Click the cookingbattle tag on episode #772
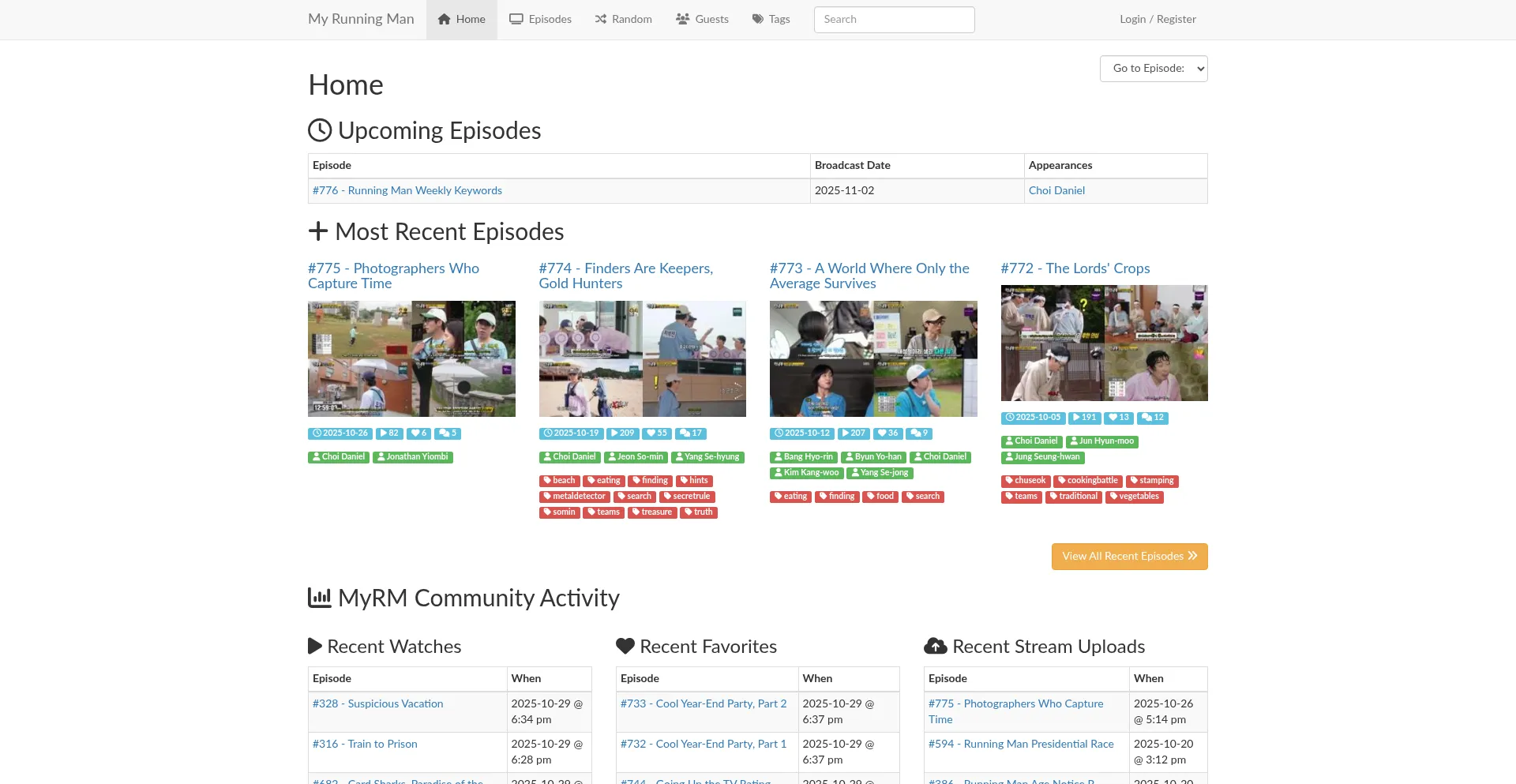Image resolution: width=1516 pixels, height=784 pixels. coord(1088,481)
